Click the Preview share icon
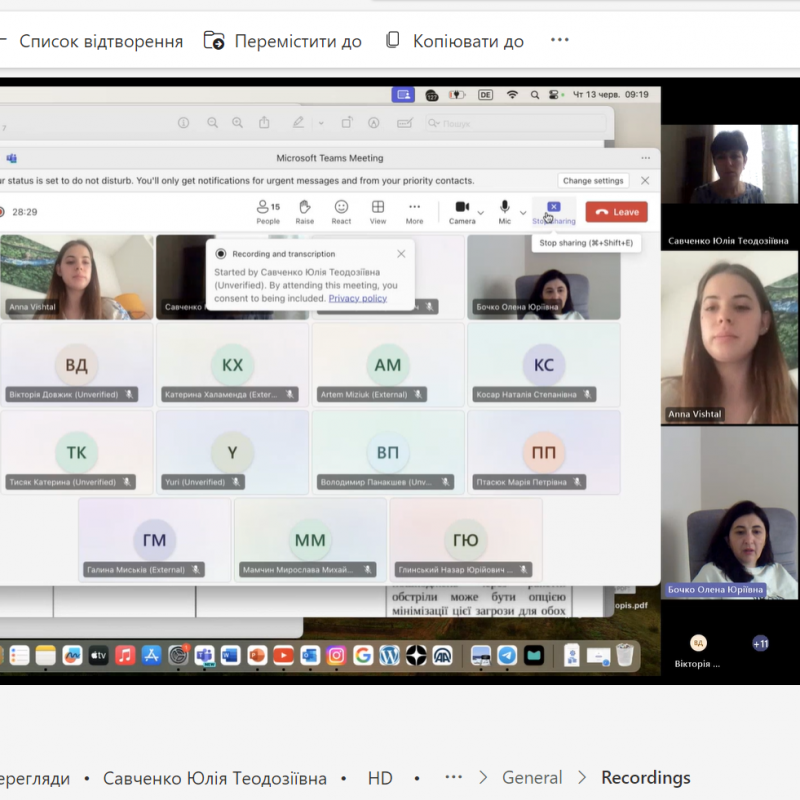The width and height of the screenshot is (800, 800). coord(264,122)
